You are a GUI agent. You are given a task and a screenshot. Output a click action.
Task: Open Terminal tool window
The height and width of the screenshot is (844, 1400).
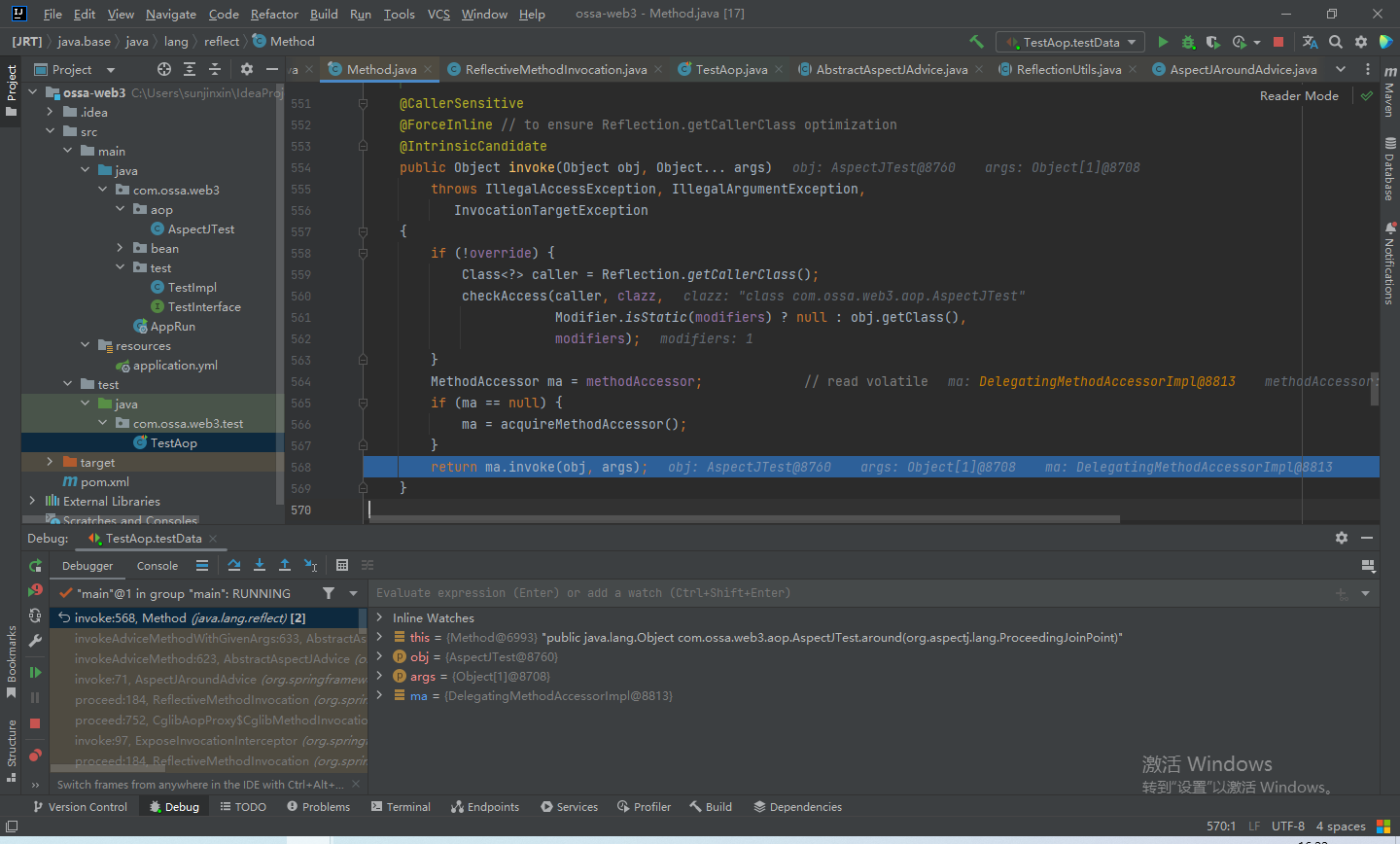pos(401,806)
